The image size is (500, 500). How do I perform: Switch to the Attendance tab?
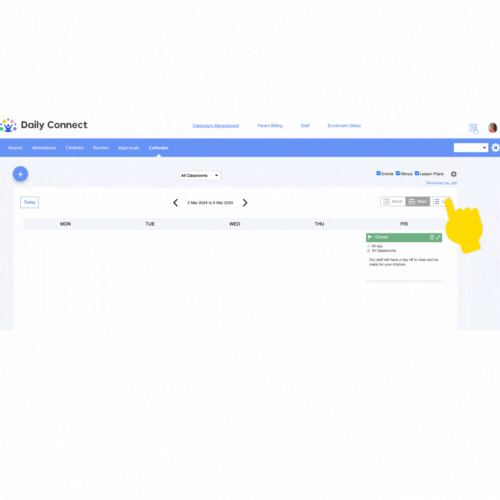point(44,148)
